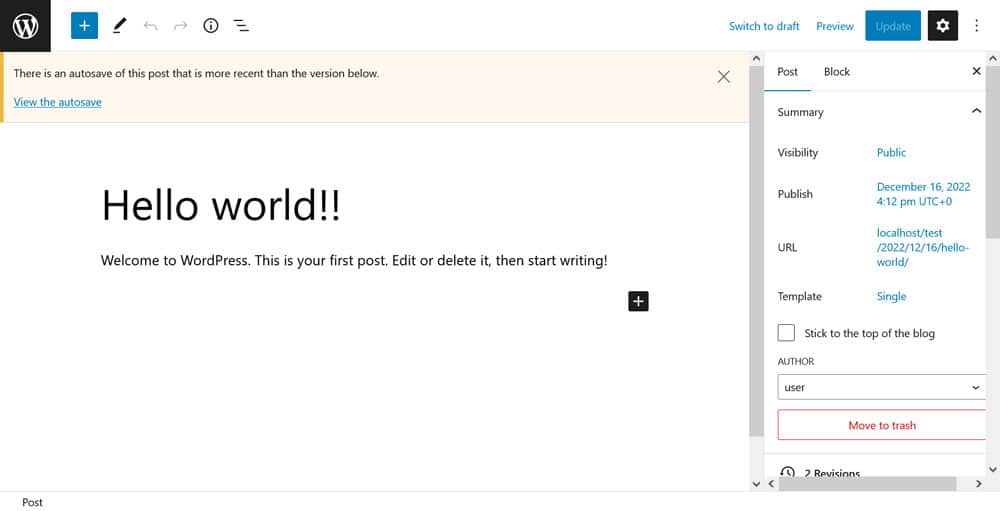Collapse the Summary panel
1000x511 pixels.
[x=976, y=112]
